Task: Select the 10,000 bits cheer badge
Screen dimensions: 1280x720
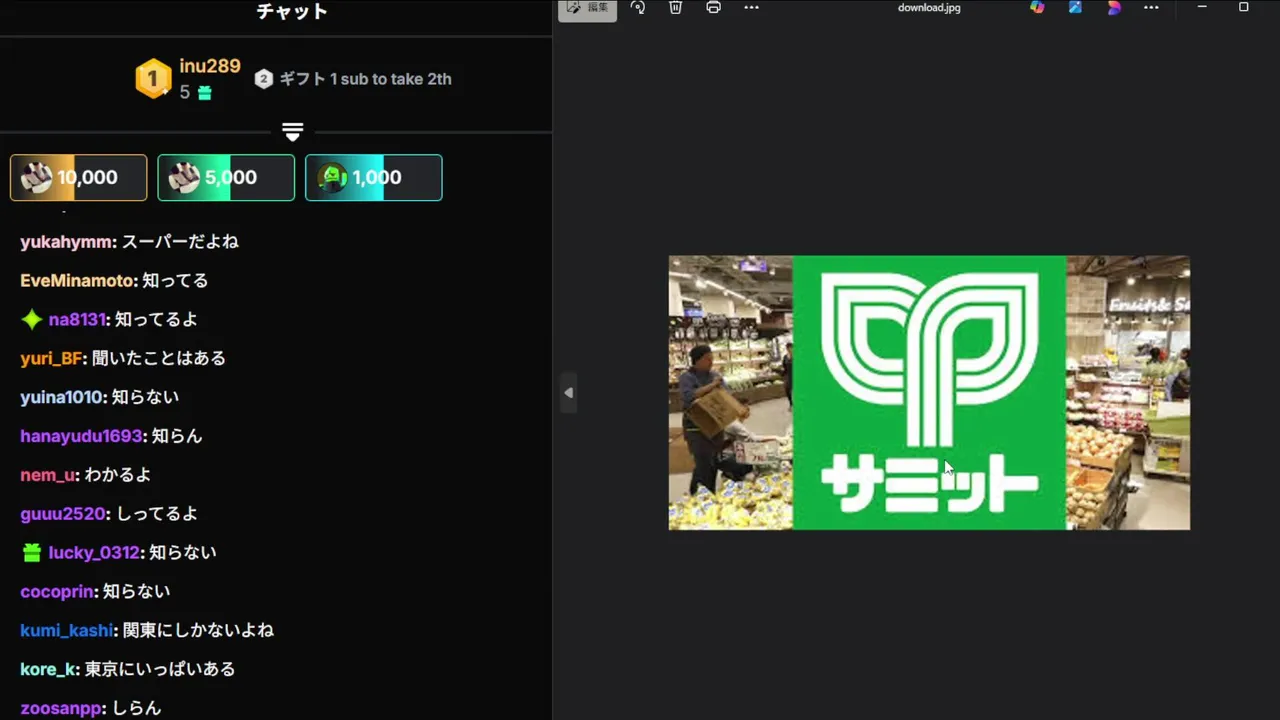Action: click(78, 178)
